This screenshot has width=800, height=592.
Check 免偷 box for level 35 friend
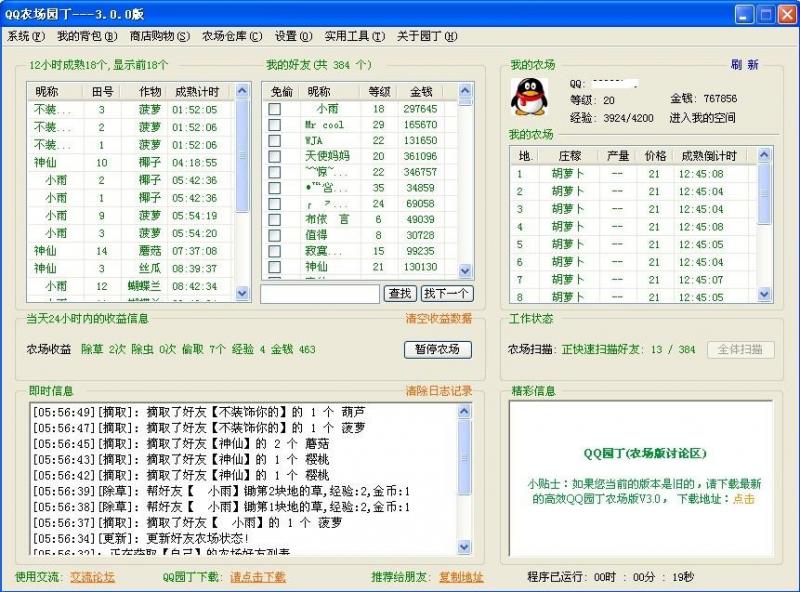pyautogui.click(x=274, y=188)
